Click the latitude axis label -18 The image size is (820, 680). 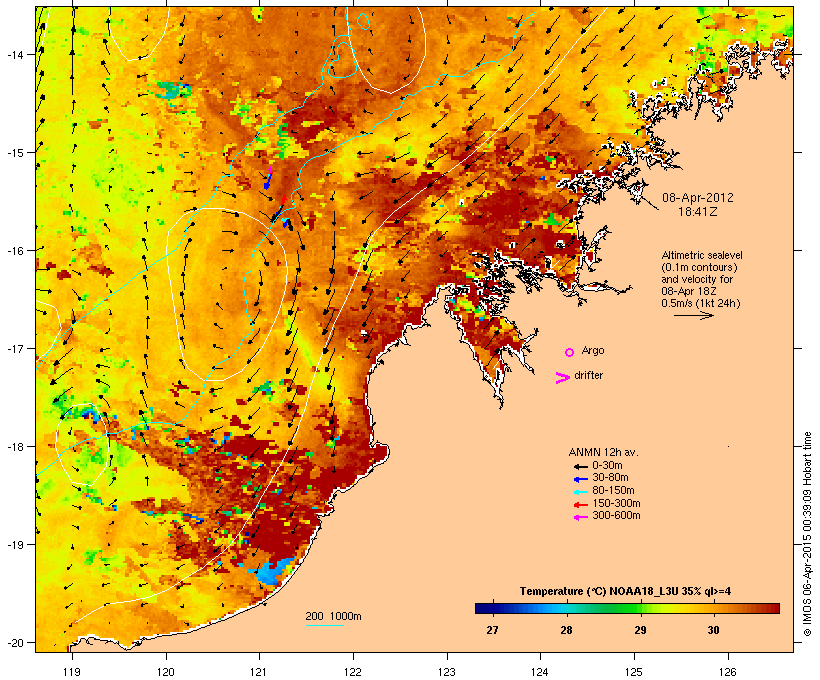(14, 447)
